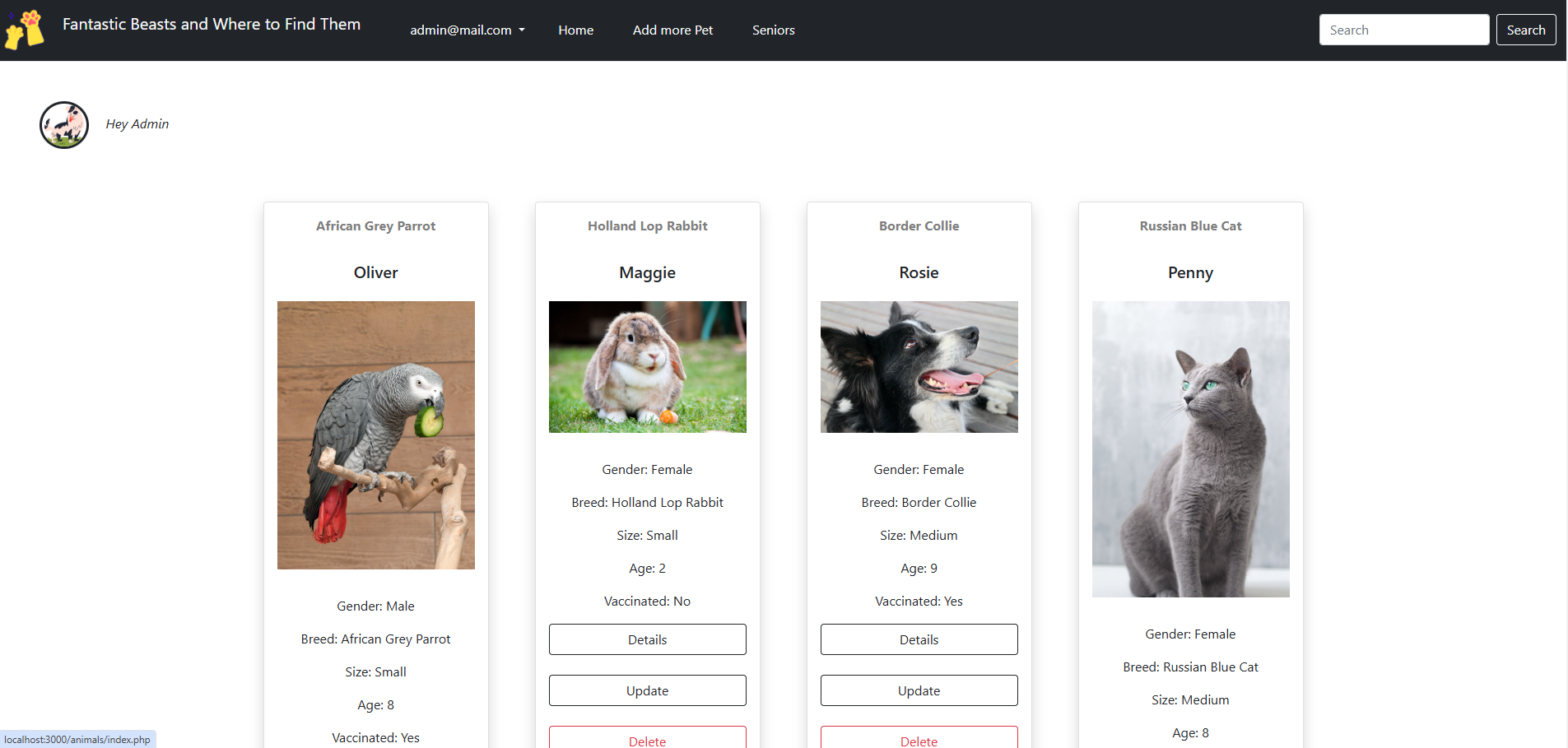This screenshot has height=748, width=1568.
Task: Click the Hey Admin greeting text
Action: [x=137, y=124]
